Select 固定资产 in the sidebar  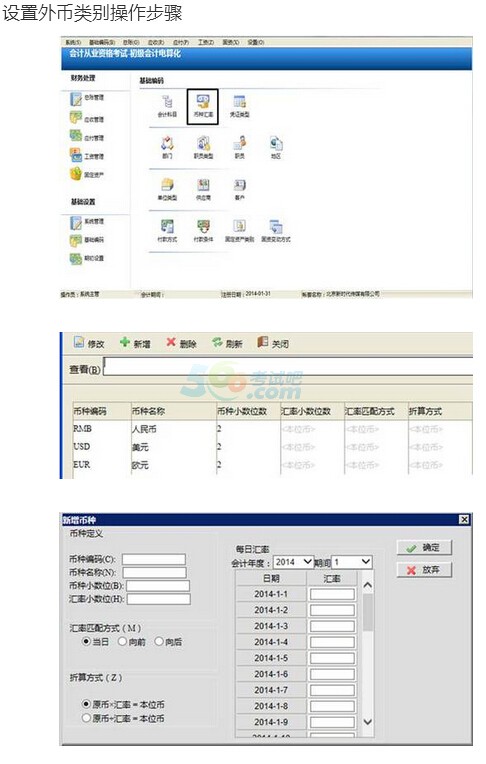pyautogui.click(x=87, y=174)
